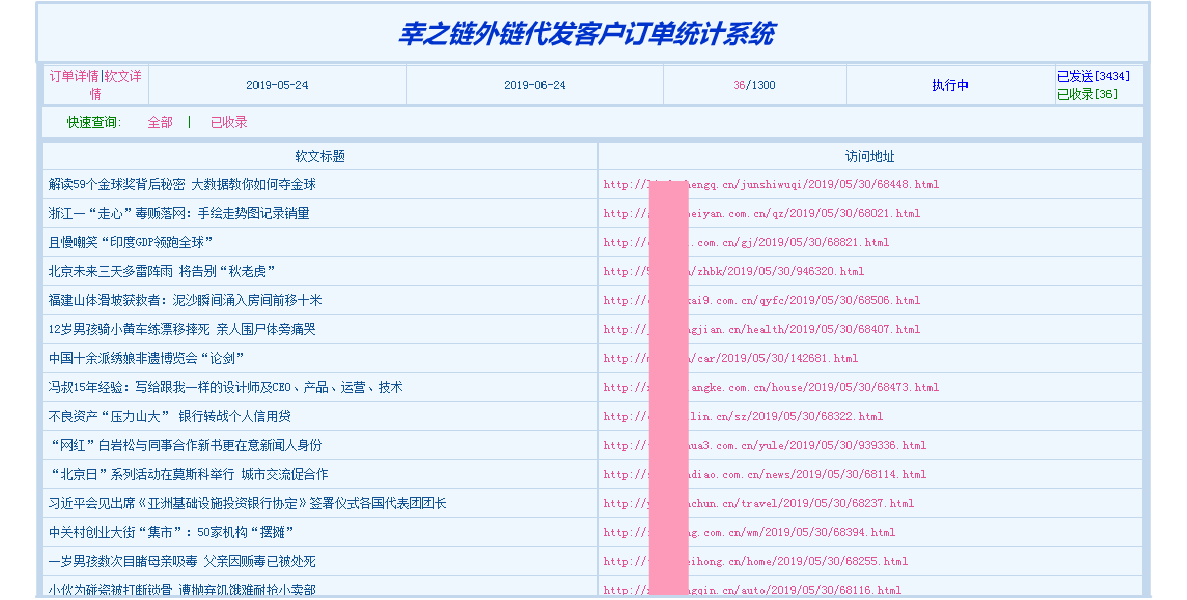The width and height of the screenshot is (1187, 600).
Task: Open article 中国十余派绣娘非遗博览会“论剑”
Action: pos(147,358)
